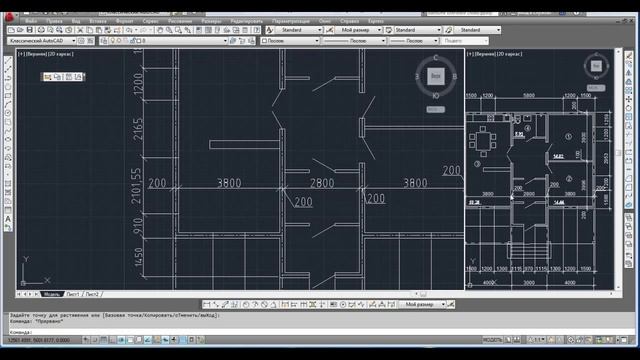Click the Open file icon
This screenshot has height=360, width=640.
pos(20,30)
